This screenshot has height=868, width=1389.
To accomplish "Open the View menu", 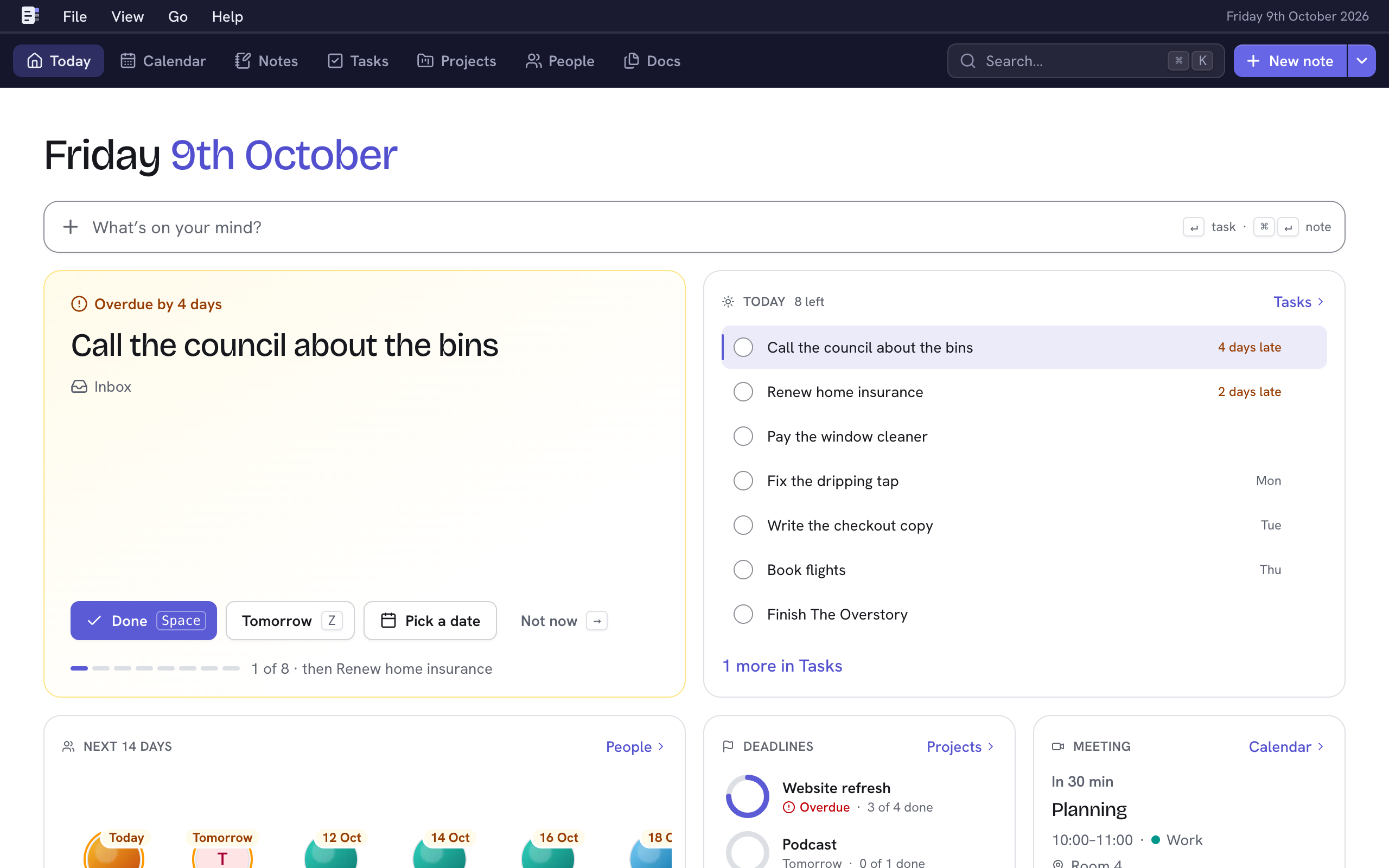I will point(128,16).
